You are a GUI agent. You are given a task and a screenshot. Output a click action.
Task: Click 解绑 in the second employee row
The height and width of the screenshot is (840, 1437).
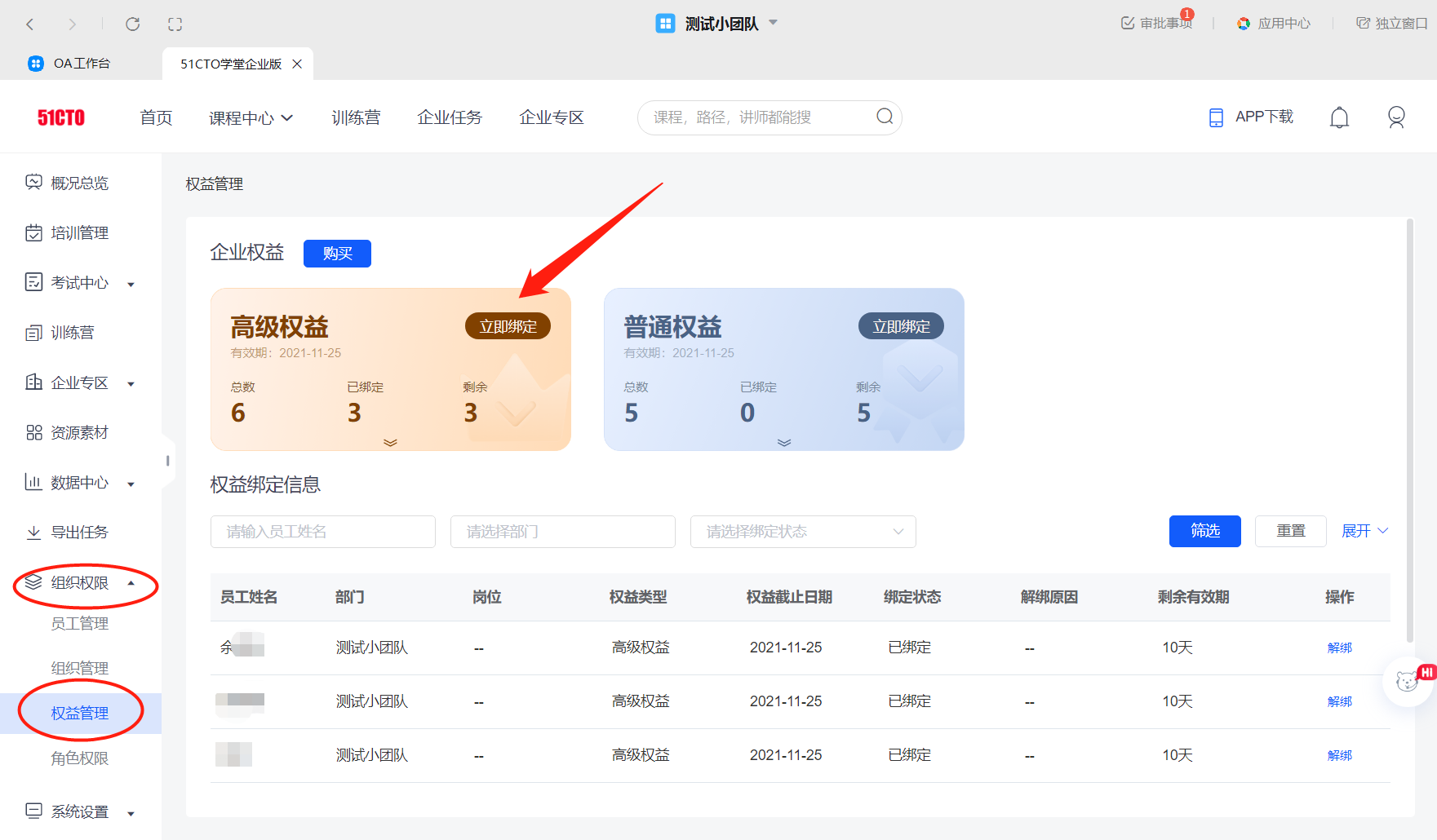click(x=1340, y=701)
